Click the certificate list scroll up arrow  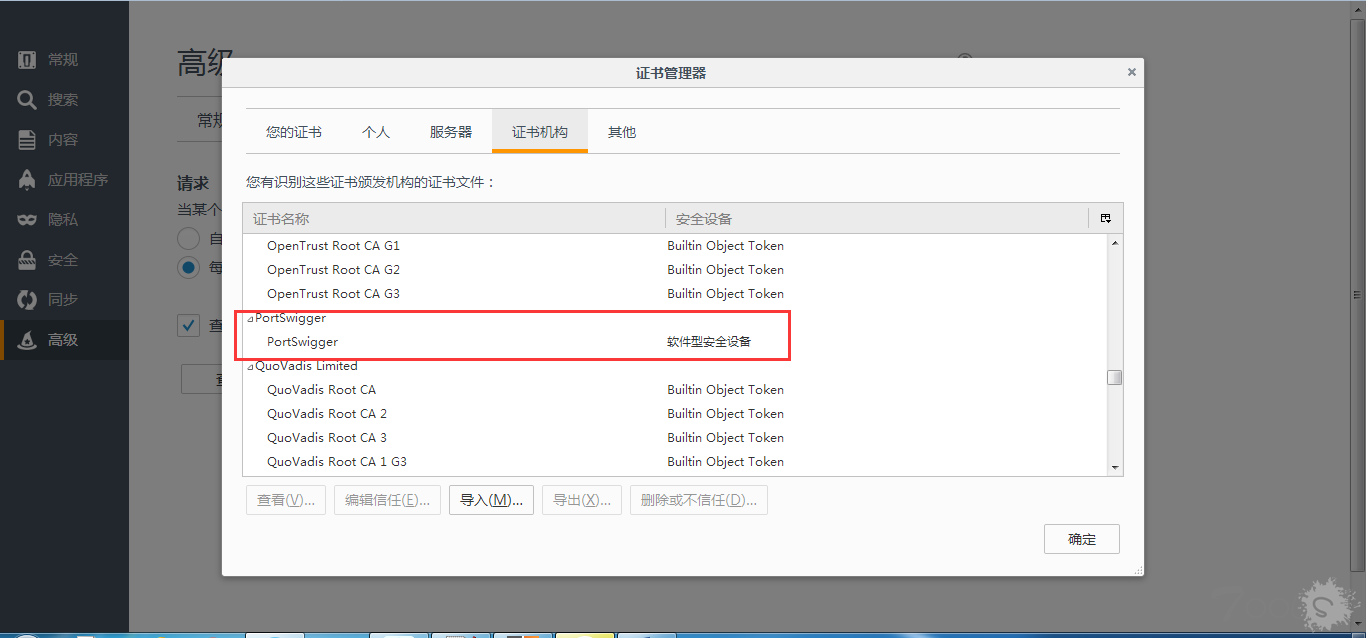pos(1115,243)
